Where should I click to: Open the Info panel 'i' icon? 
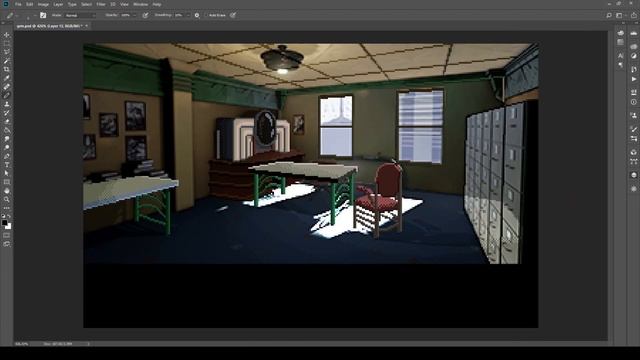tap(633, 102)
